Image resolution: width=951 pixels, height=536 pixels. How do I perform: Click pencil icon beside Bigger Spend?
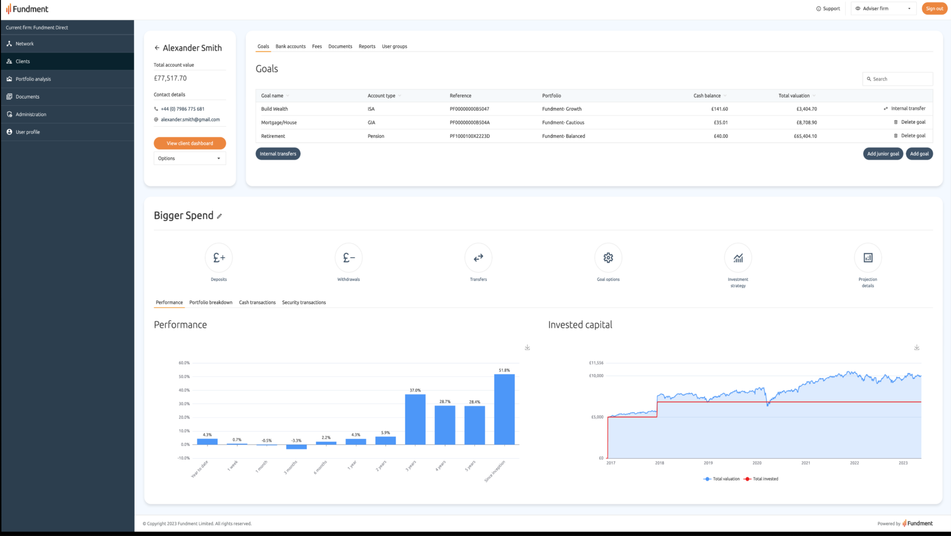pos(220,216)
